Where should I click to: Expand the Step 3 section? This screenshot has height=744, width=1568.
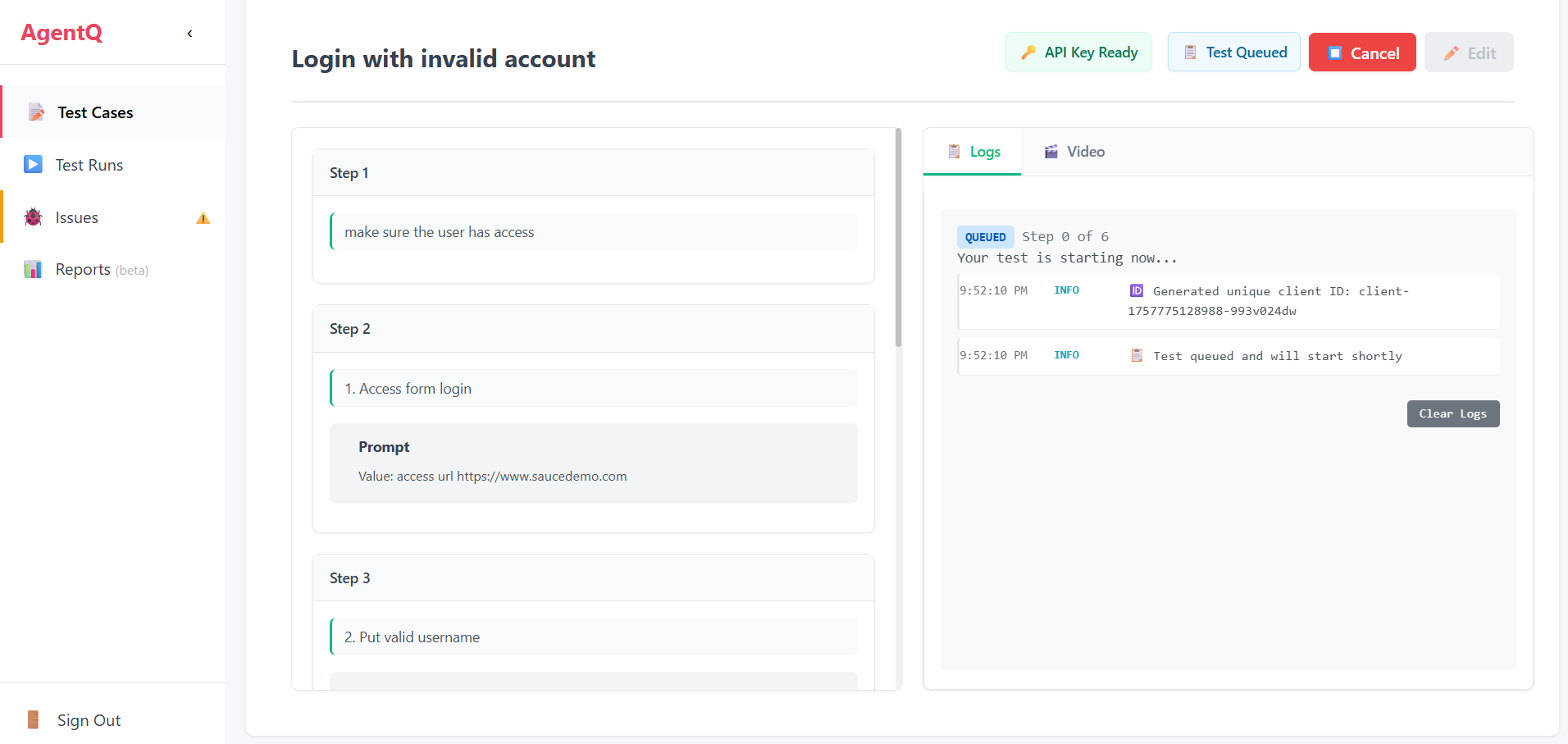(x=593, y=577)
